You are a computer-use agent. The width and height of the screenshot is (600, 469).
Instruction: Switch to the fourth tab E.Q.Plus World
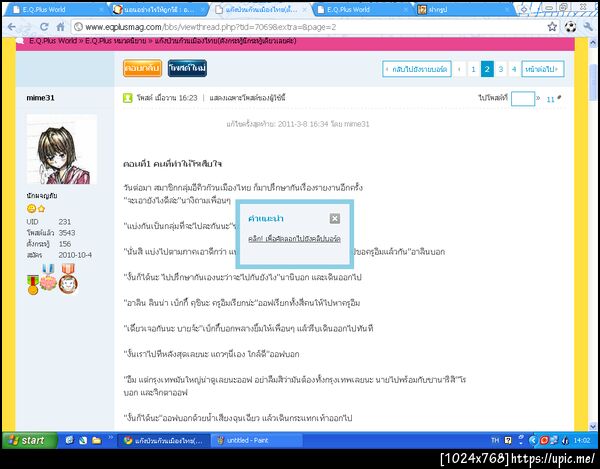362,10
